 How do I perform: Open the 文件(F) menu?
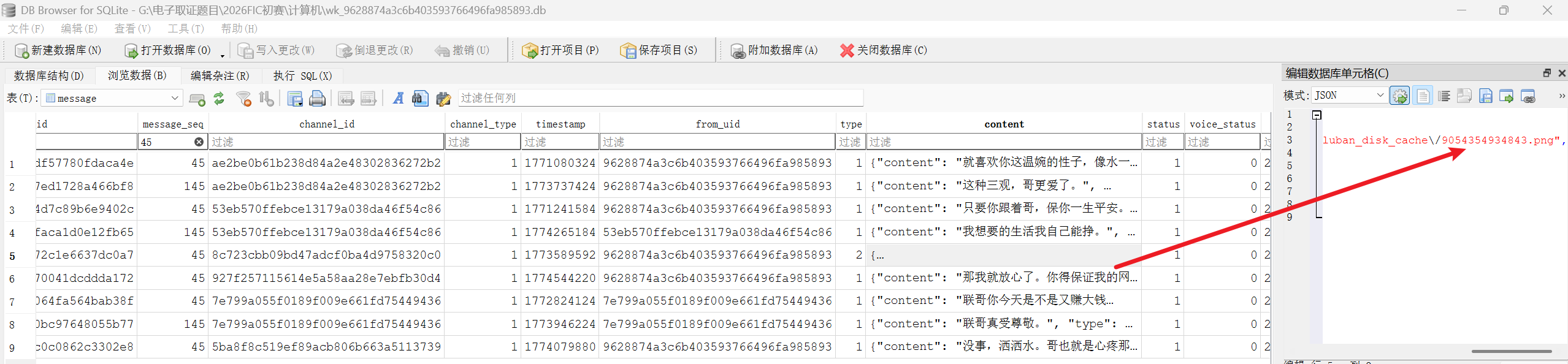coord(26,28)
